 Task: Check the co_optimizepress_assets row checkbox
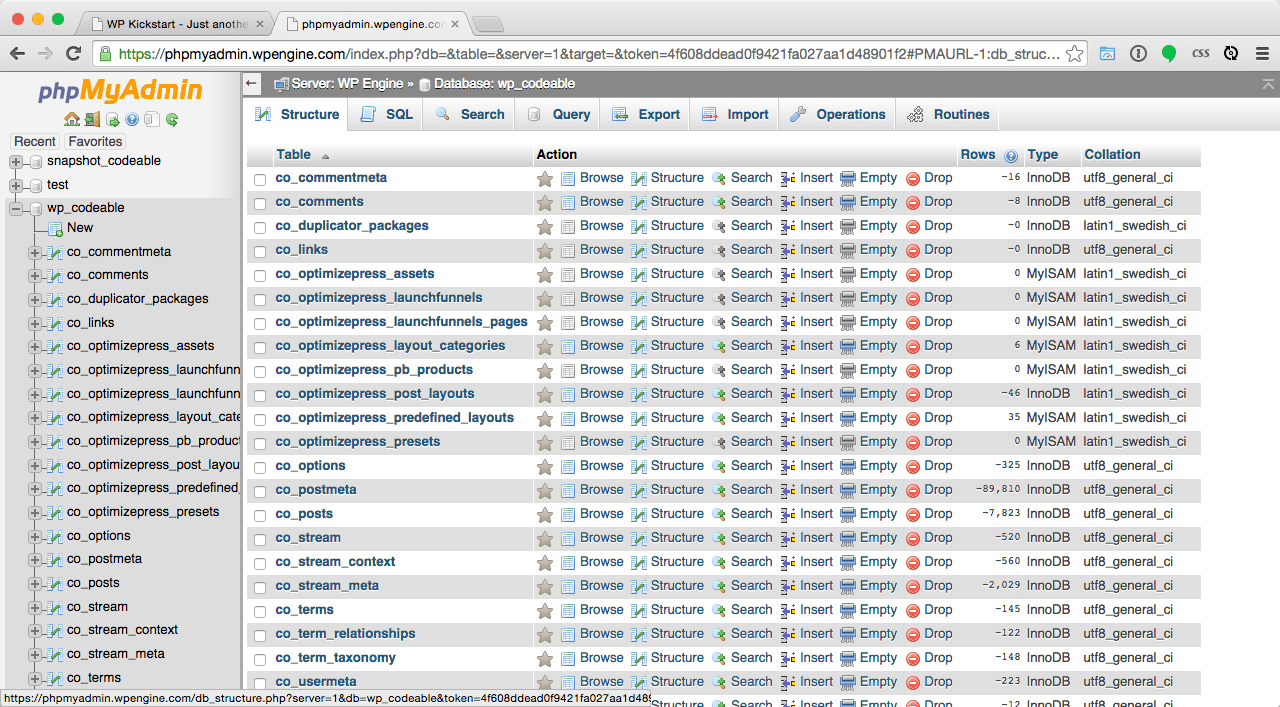click(260, 276)
